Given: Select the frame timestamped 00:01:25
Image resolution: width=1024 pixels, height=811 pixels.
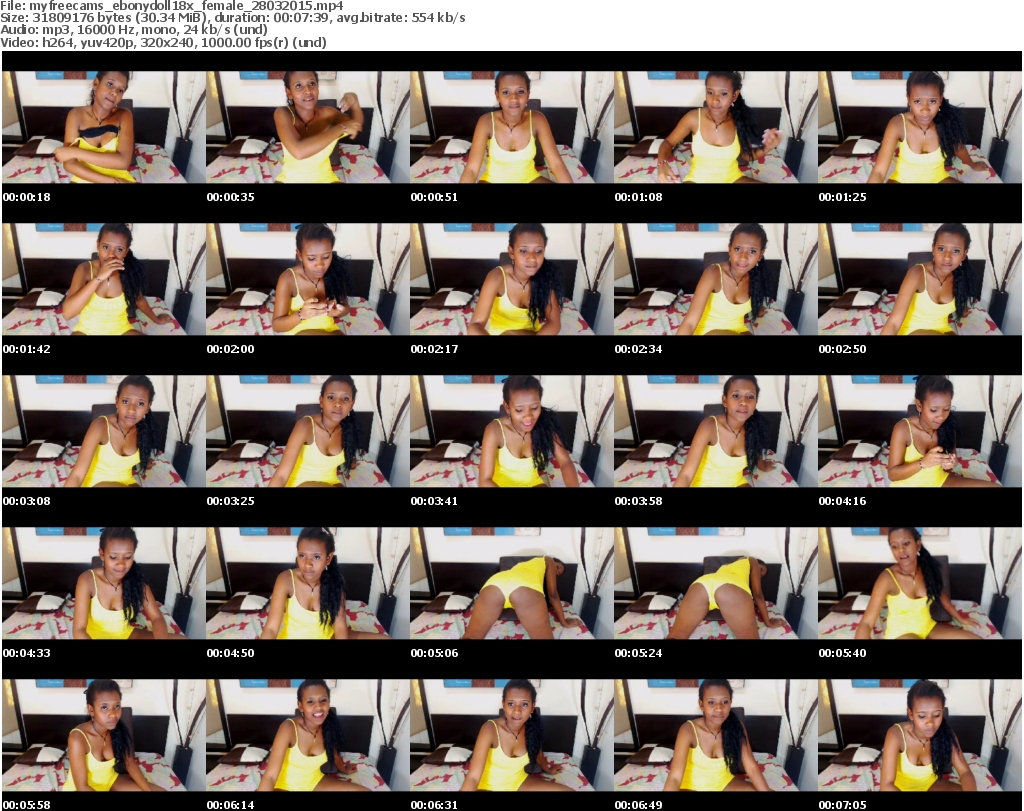Looking at the screenshot, I should (920, 127).
